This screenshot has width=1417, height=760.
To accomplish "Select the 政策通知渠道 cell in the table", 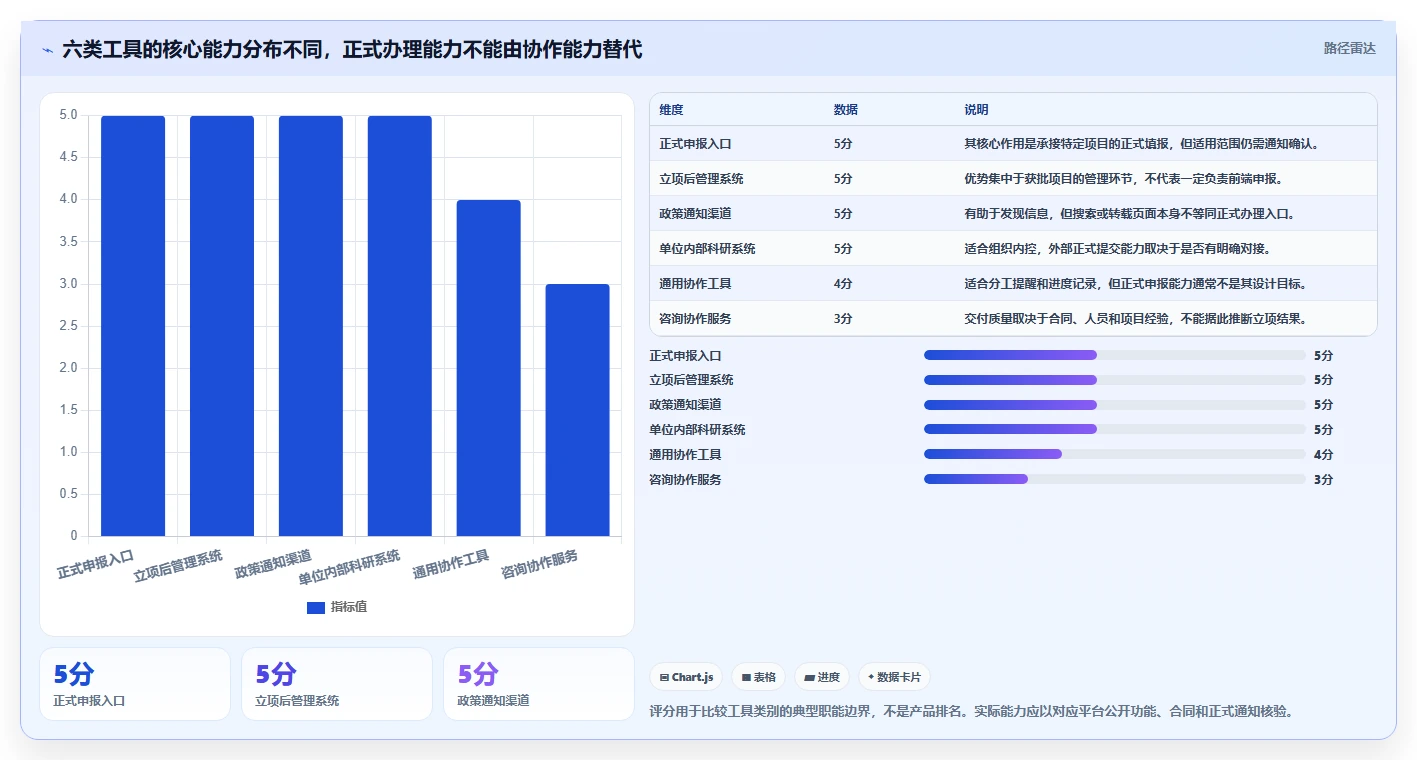I will point(695,214).
